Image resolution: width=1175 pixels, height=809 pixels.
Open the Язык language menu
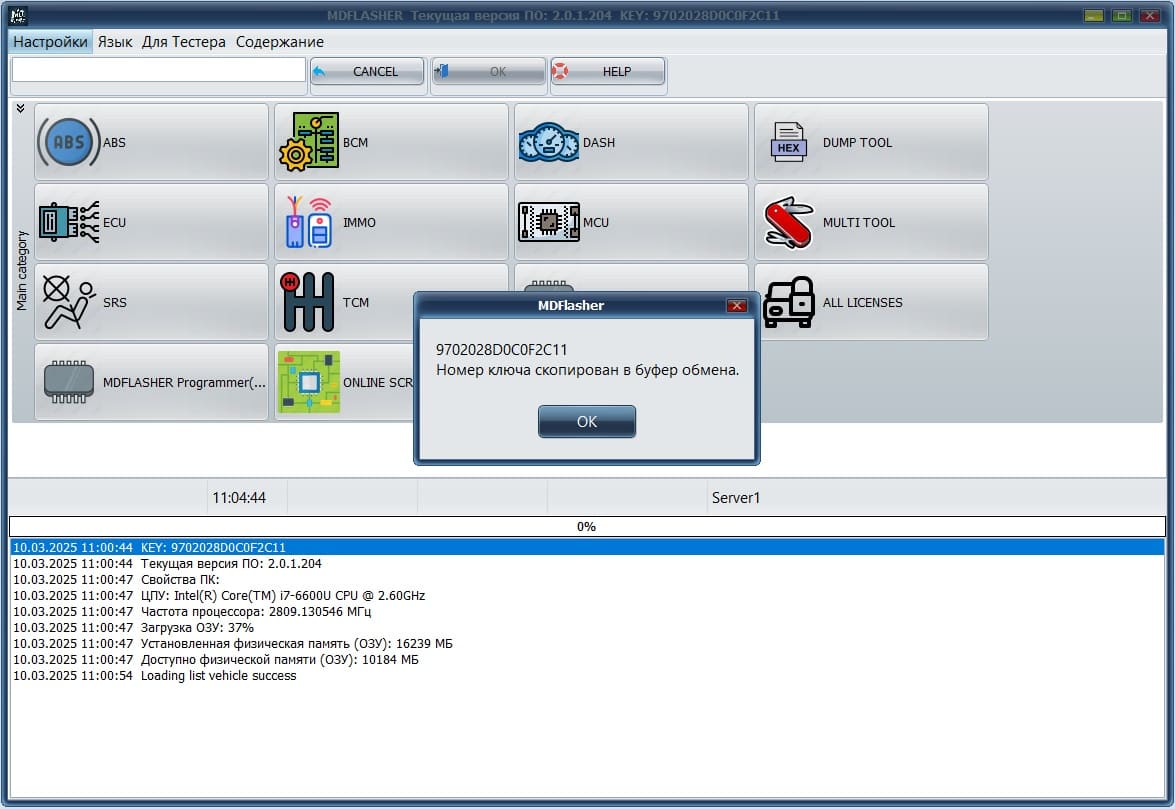(115, 42)
